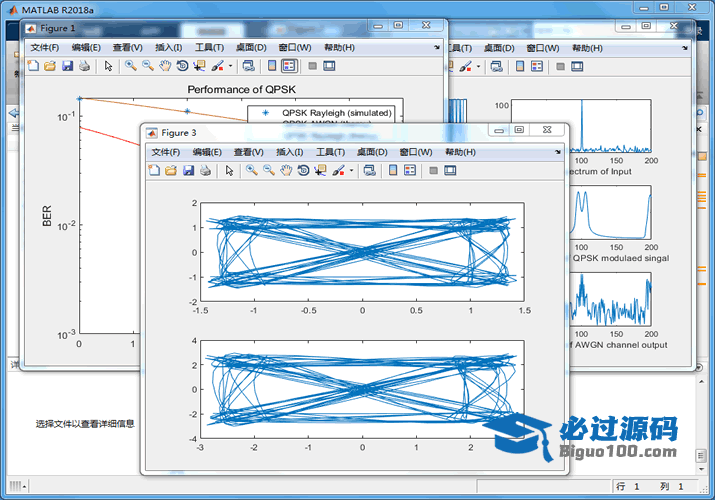Click Brush tool in rear figure toolbar
This screenshot has width=715, height=500.
click(x=466, y=67)
